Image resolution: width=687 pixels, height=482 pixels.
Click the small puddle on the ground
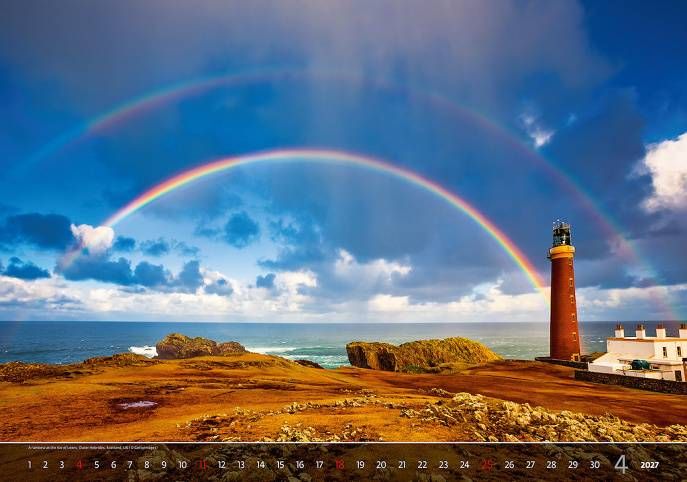[137, 404]
